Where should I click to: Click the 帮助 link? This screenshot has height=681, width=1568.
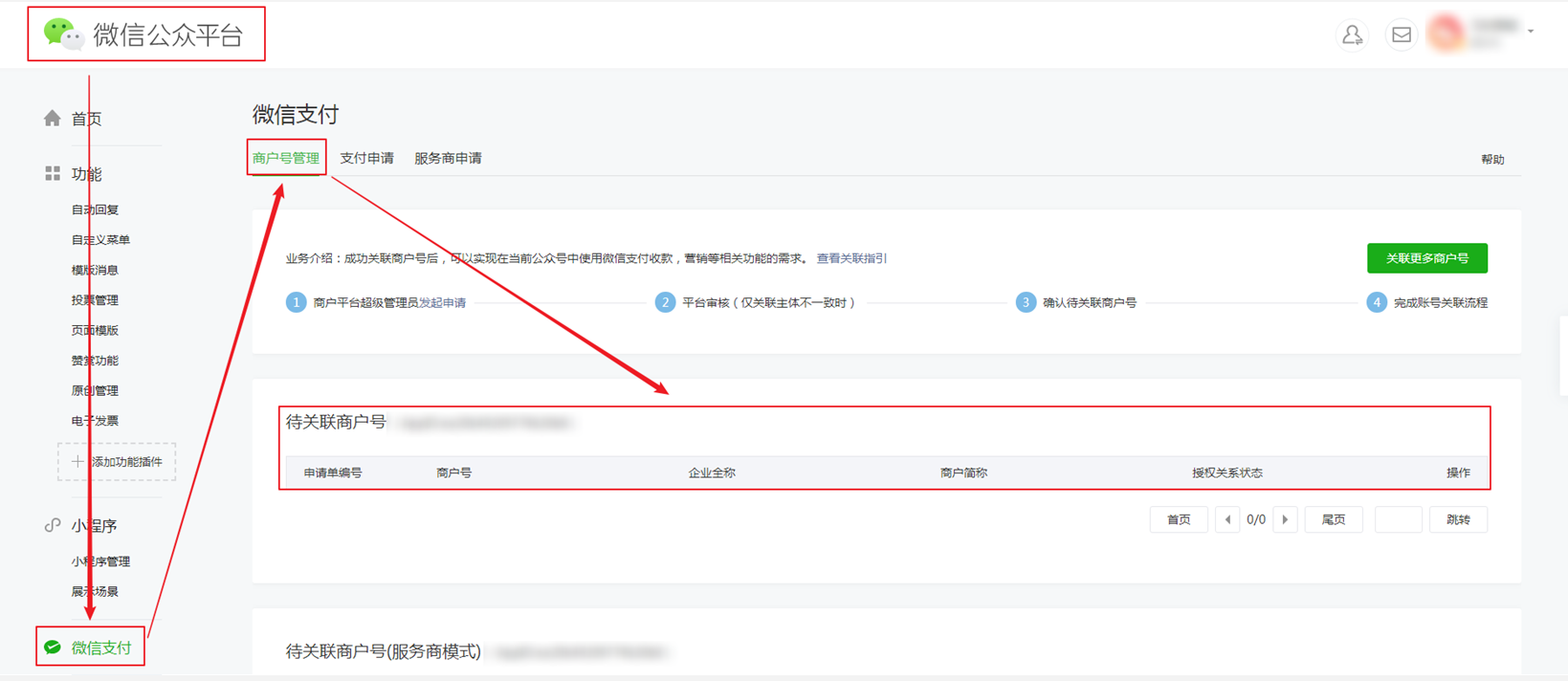coord(1492,160)
